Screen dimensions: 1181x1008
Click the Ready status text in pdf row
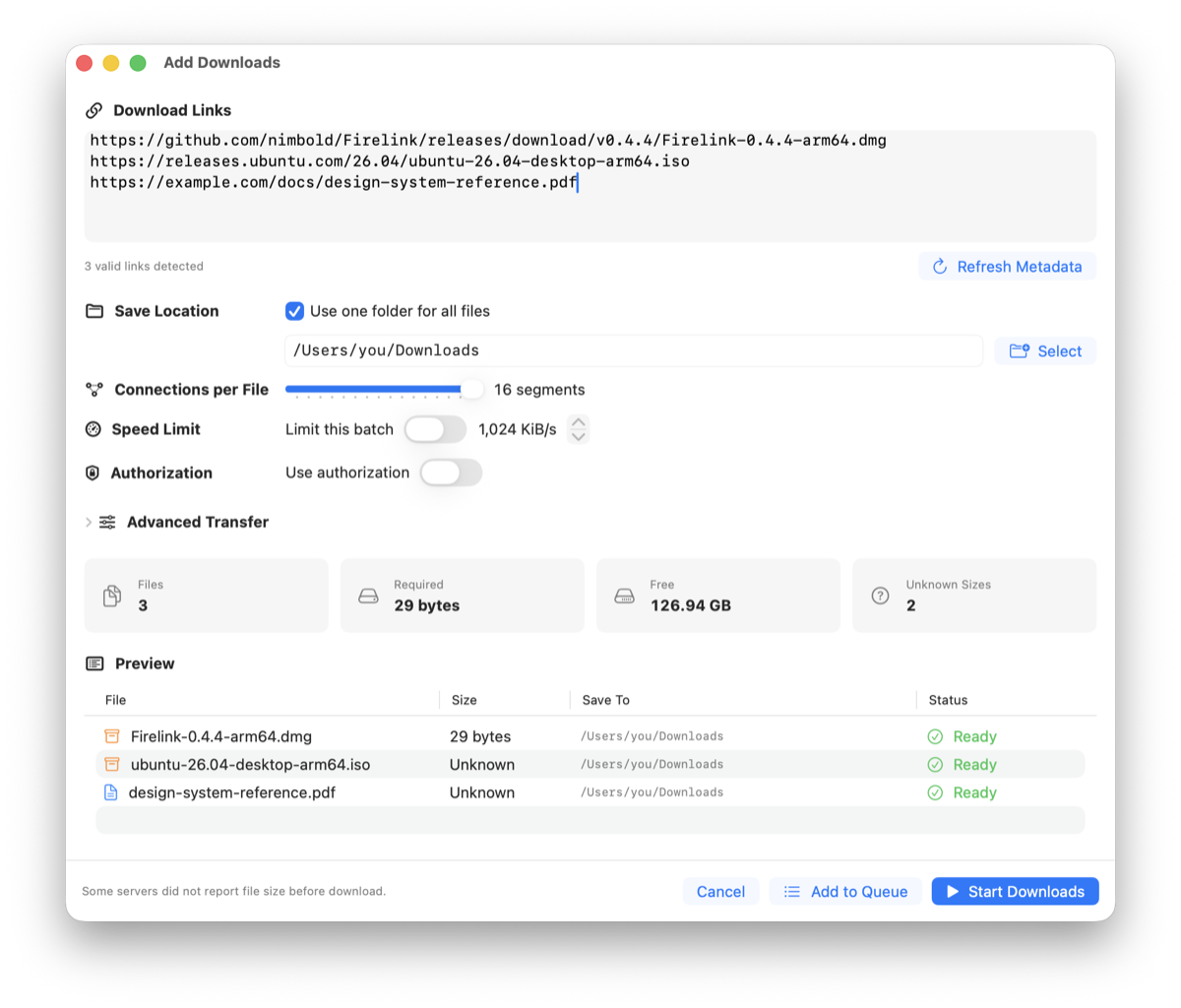tap(975, 792)
